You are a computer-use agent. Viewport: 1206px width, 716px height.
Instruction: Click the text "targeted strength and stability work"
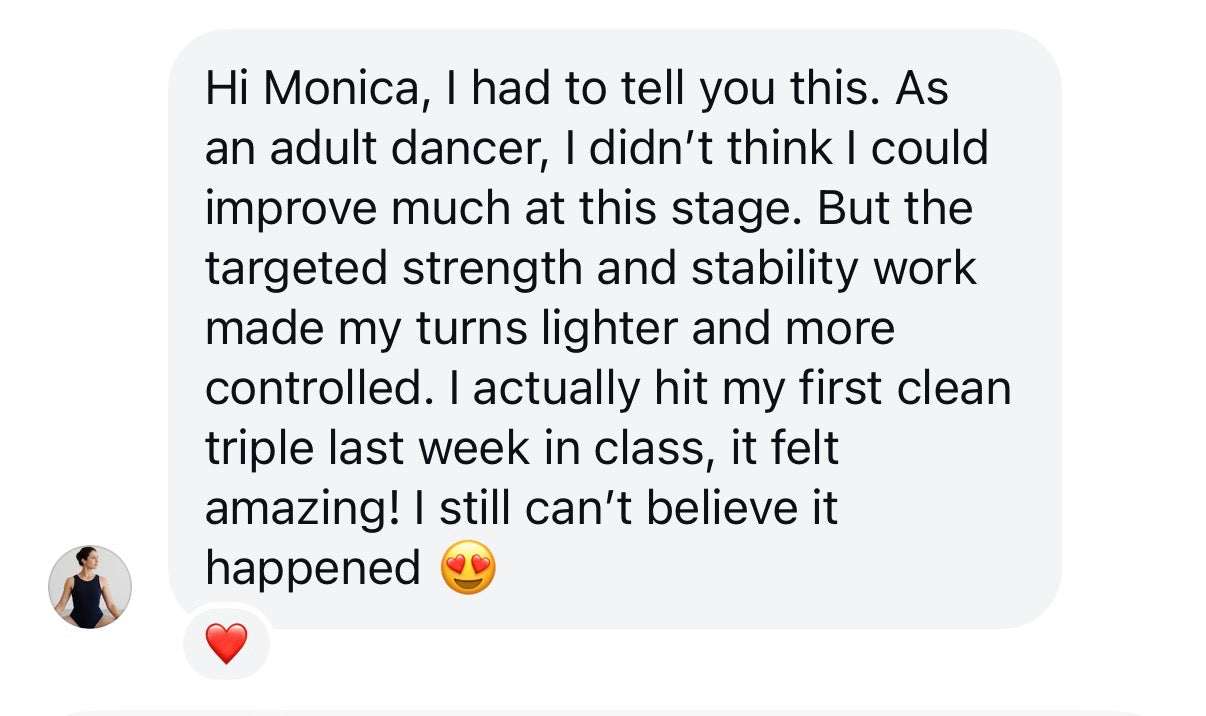[590, 270]
